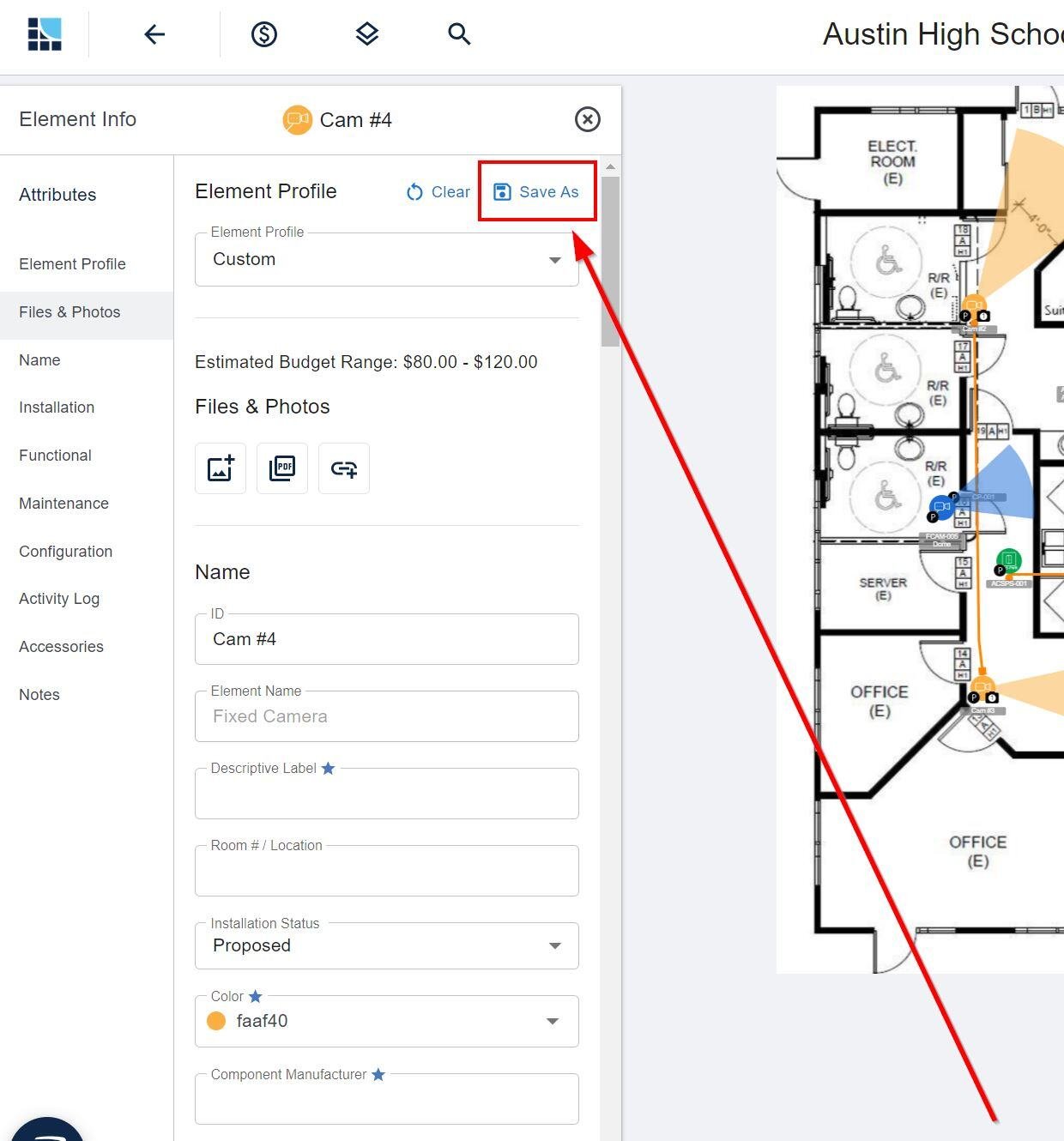Click the camera icon next to Cam #4

tap(297, 120)
